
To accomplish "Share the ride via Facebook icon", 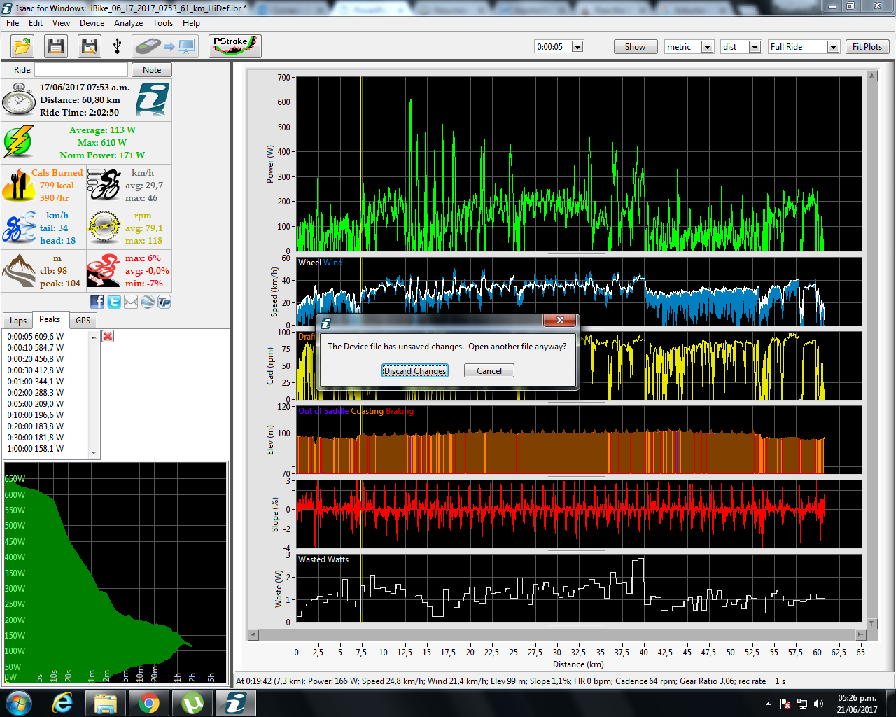I will 97,301.
